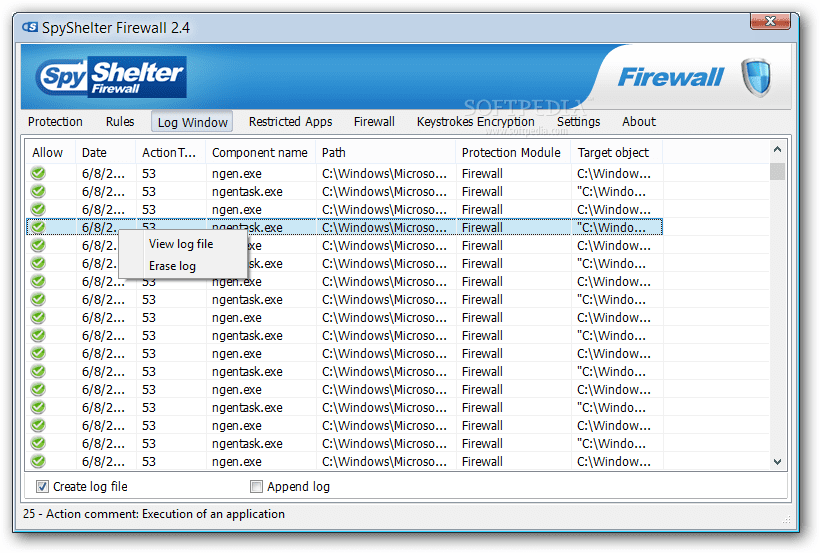The width and height of the screenshot is (820, 553).
Task: Sort by the Protection Module column header
Action: tap(513, 152)
